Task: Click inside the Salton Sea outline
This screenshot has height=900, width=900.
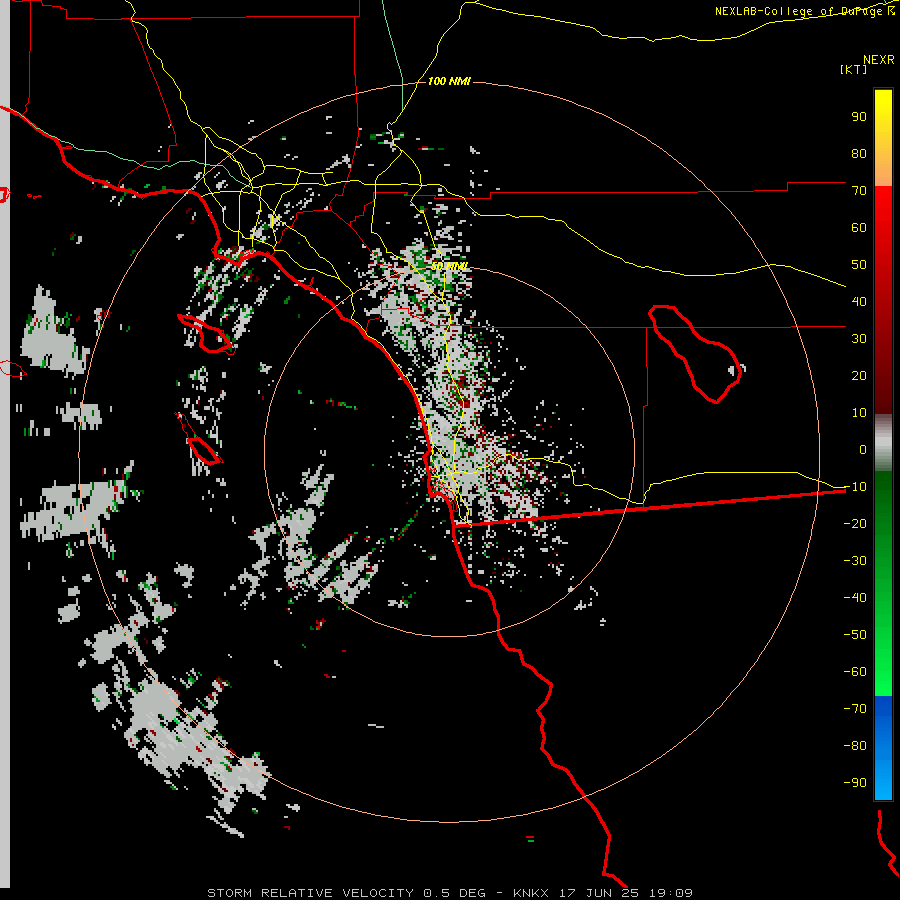Action: pyautogui.click(x=697, y=353)
